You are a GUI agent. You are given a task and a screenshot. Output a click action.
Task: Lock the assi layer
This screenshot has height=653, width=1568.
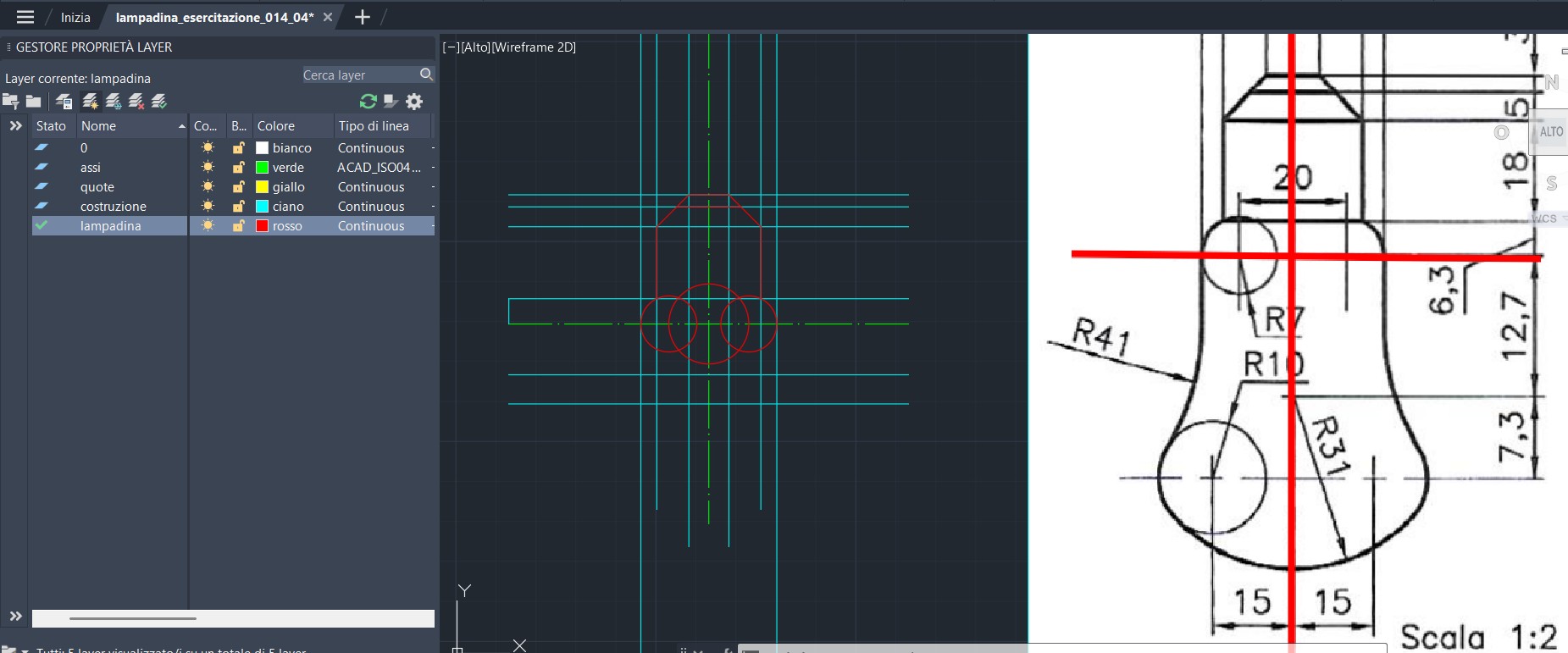[x=239, y=168]
